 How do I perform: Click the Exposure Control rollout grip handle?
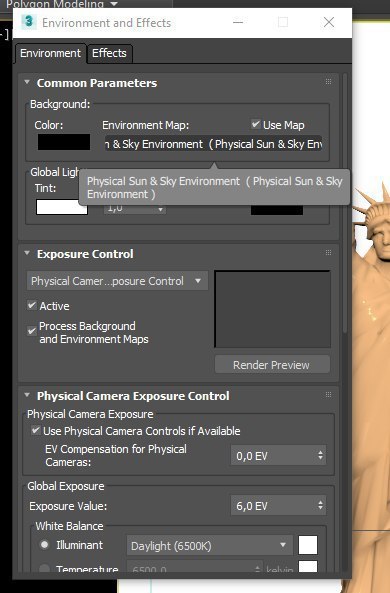(328, 253)
